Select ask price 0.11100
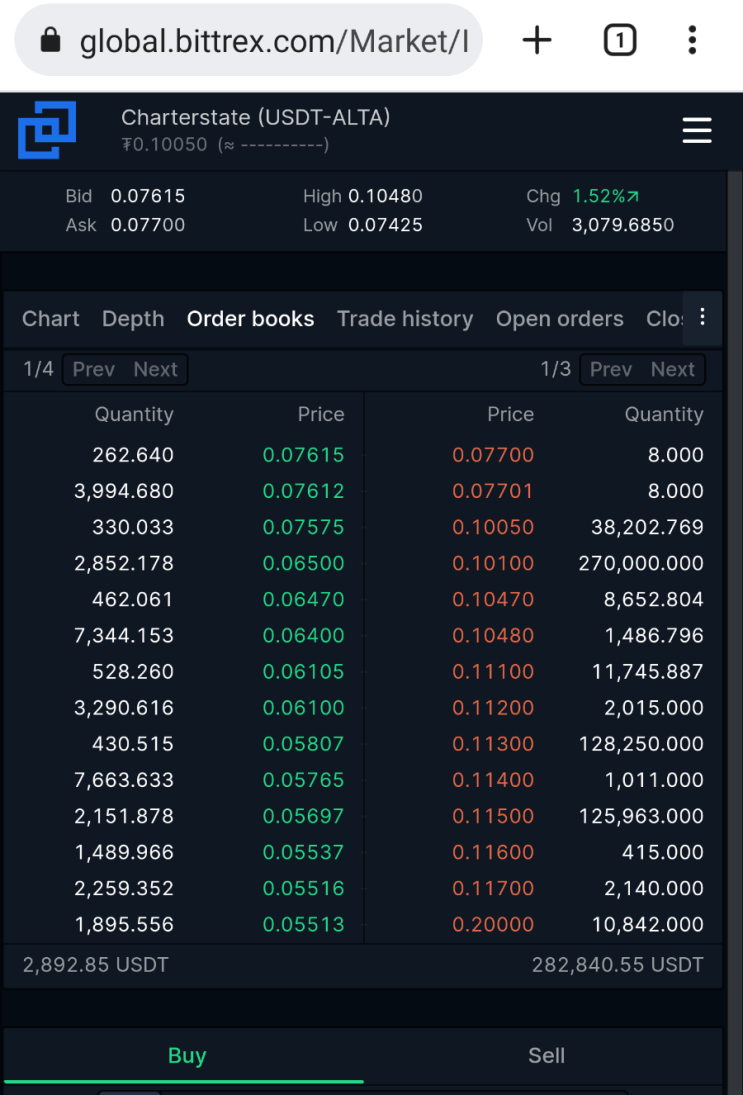Image resolution: width=743 pixels, height=1095 pixels. (493, 672)
